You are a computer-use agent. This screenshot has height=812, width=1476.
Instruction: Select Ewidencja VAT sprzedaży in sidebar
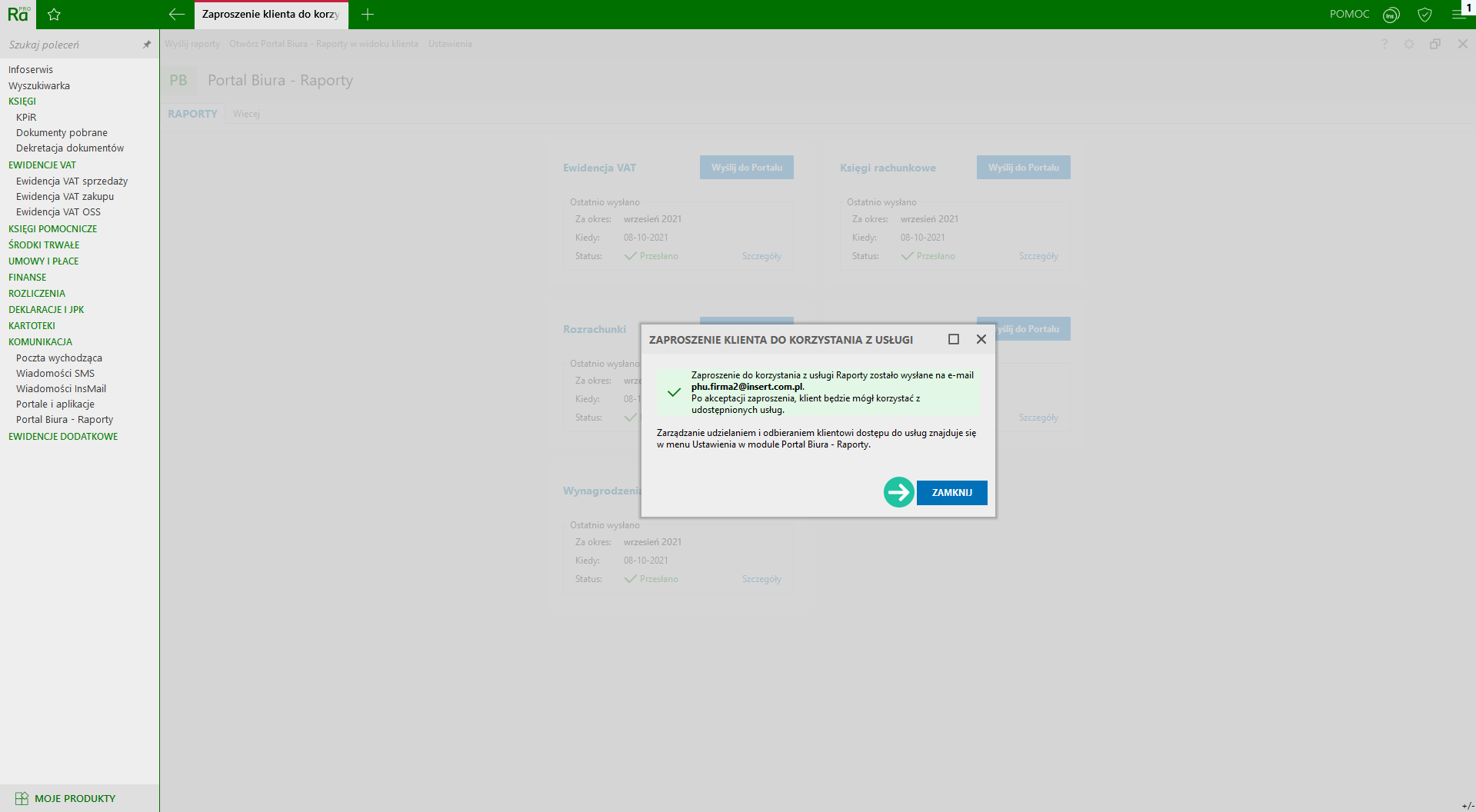point(72,181)
